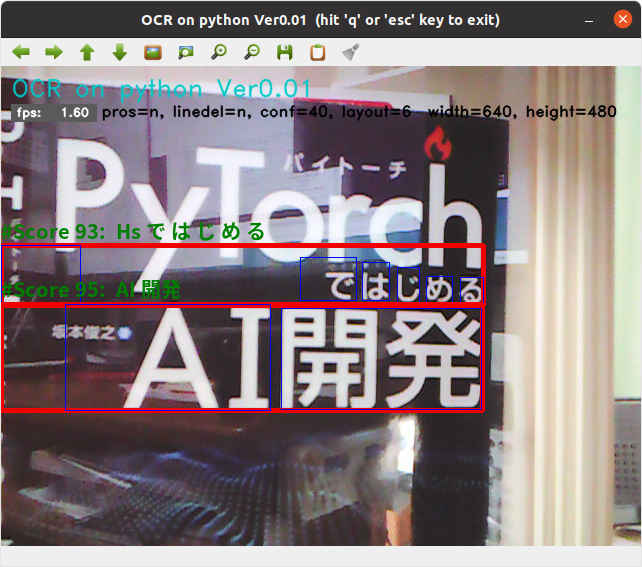
Task: Click the fps 1.60 readout
Action: 54,112
